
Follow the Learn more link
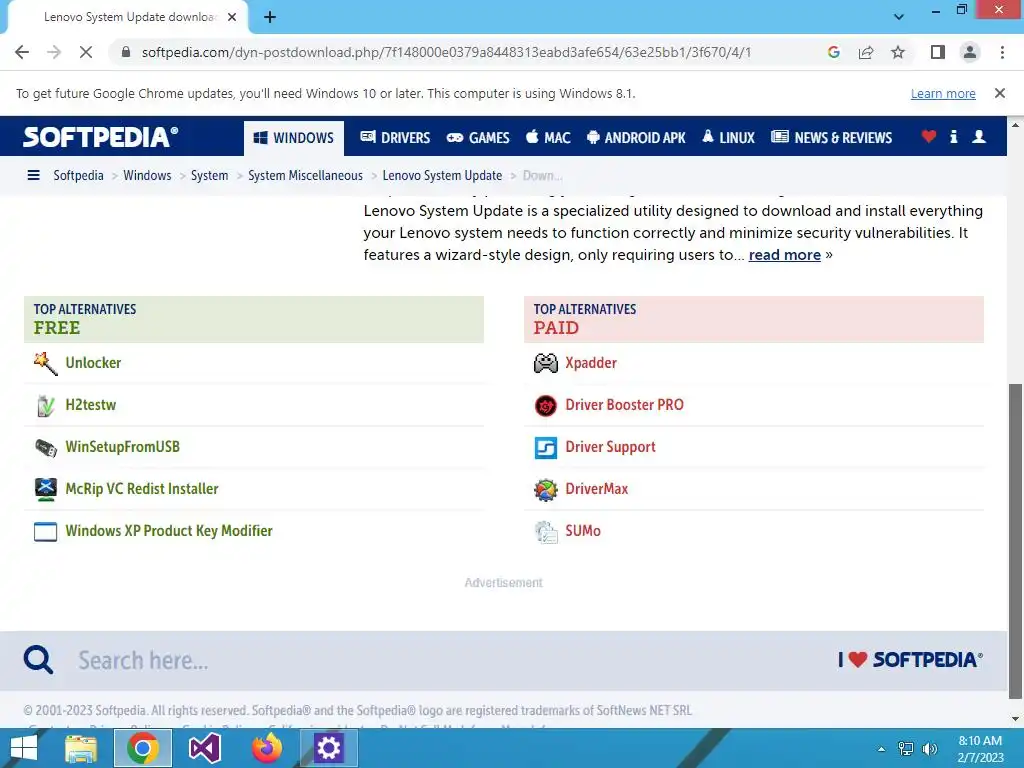coord(943,93)
